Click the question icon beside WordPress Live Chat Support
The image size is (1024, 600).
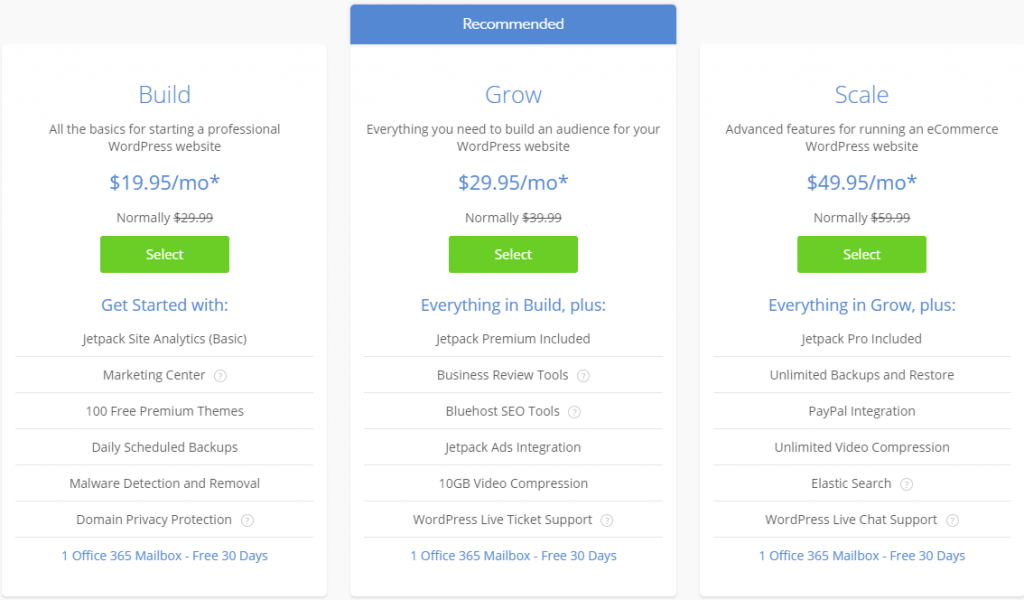click(952, 520)
